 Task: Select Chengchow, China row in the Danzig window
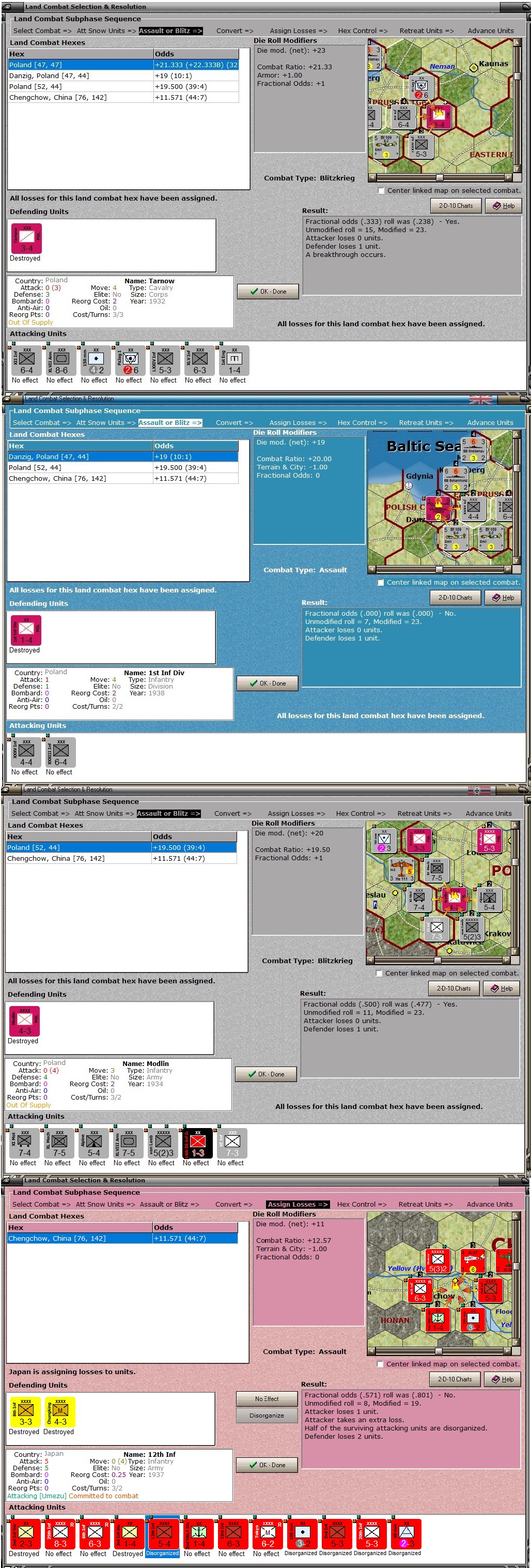point(122,478)
